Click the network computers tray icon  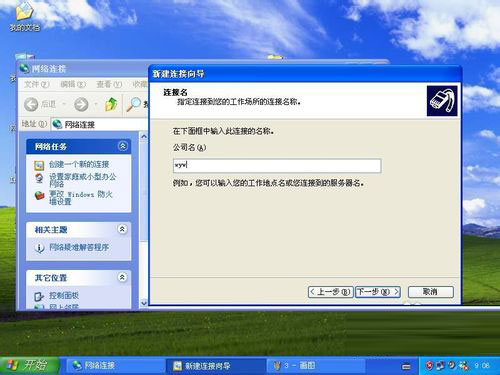click(x=440, y=366)
